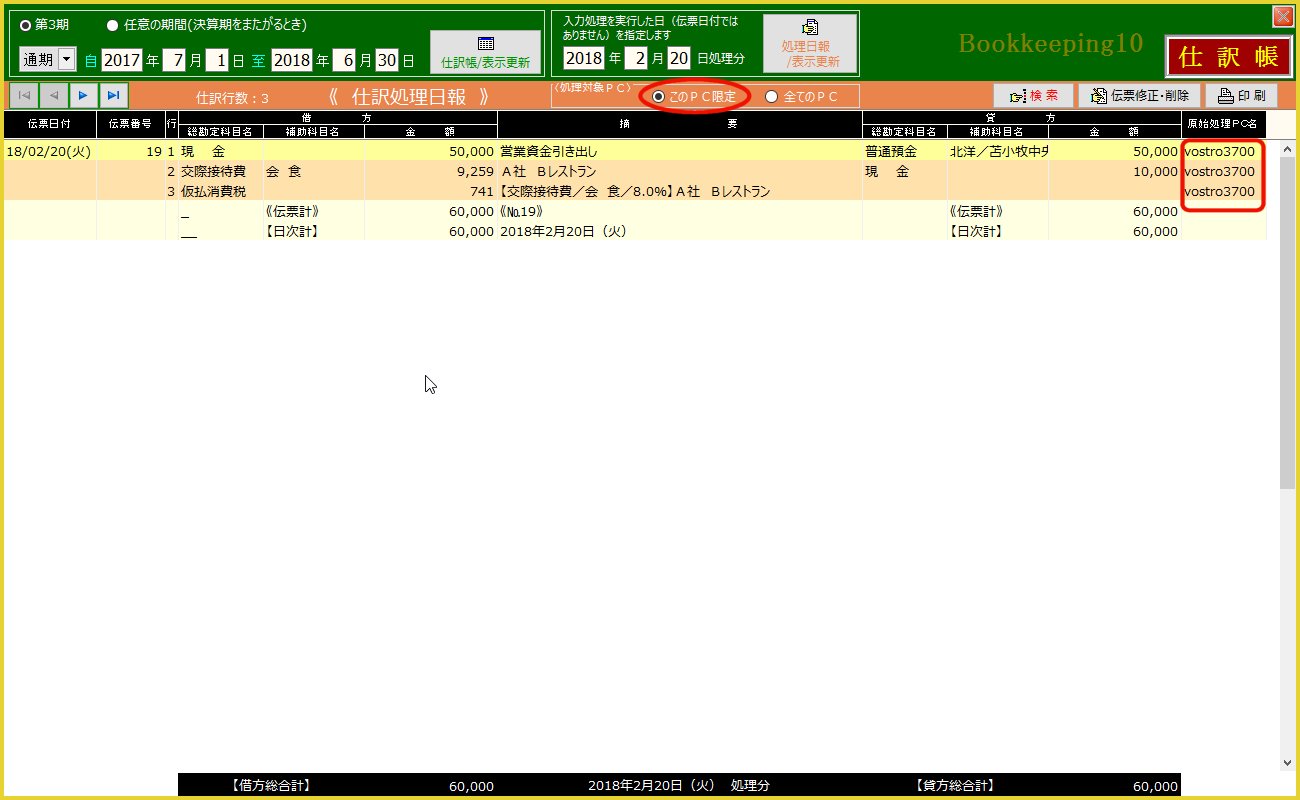Click 処理日報/表示更新 button
Image resolution: width=1300 pixels, height=800 pixels.
tap(810, 44)
